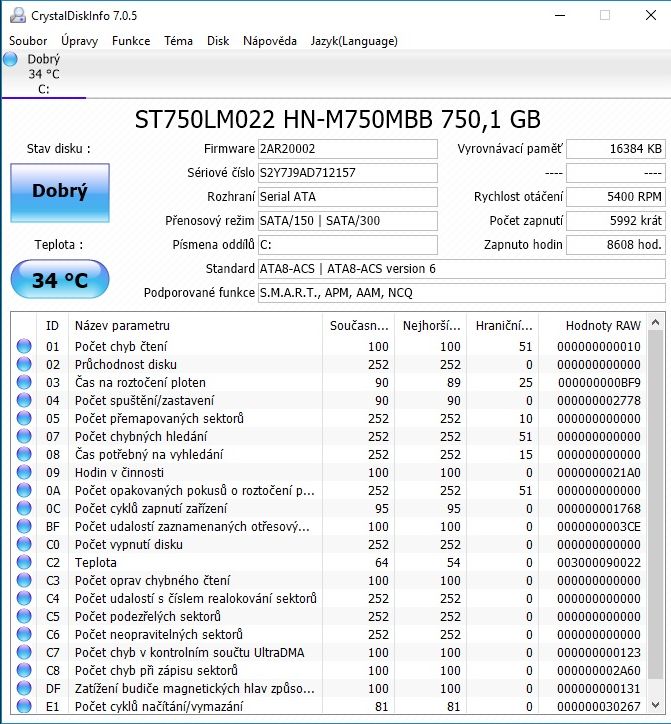Click status orb for Hodin v činnosti
The height and width of the screenshot is (724, 671).
pyautogui.click(x=24, y=473)
